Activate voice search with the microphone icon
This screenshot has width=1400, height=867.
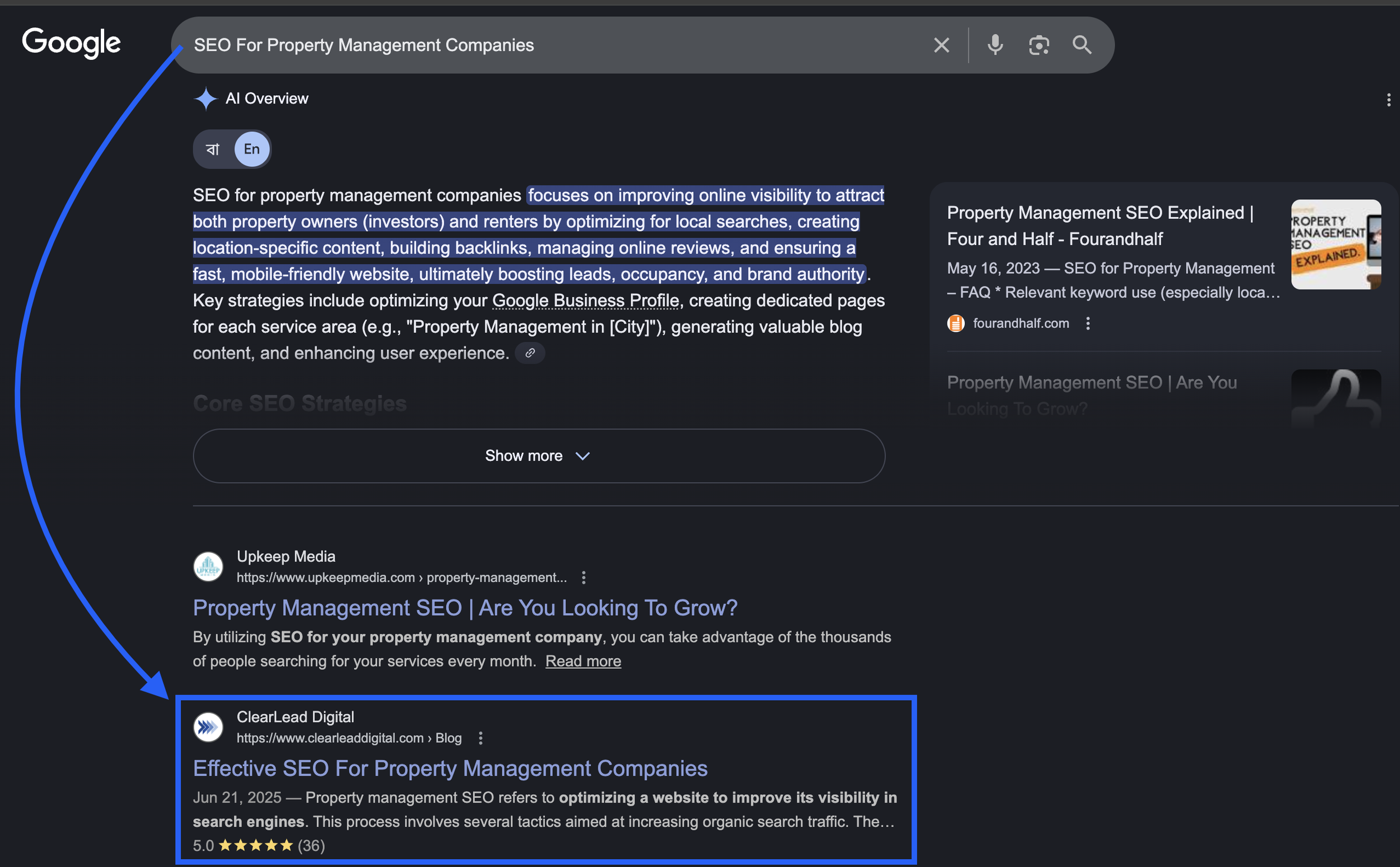(995, 45)
